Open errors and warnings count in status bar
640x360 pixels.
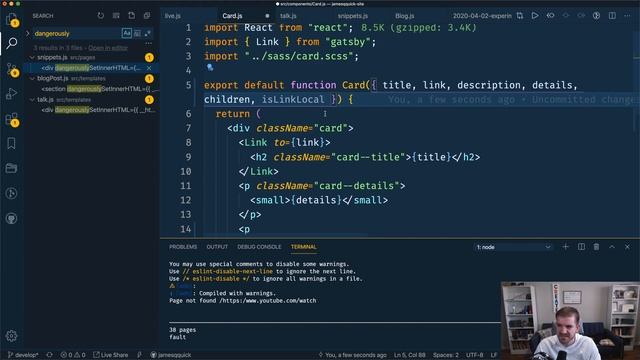pyautogui.click(x=73, y=355)
